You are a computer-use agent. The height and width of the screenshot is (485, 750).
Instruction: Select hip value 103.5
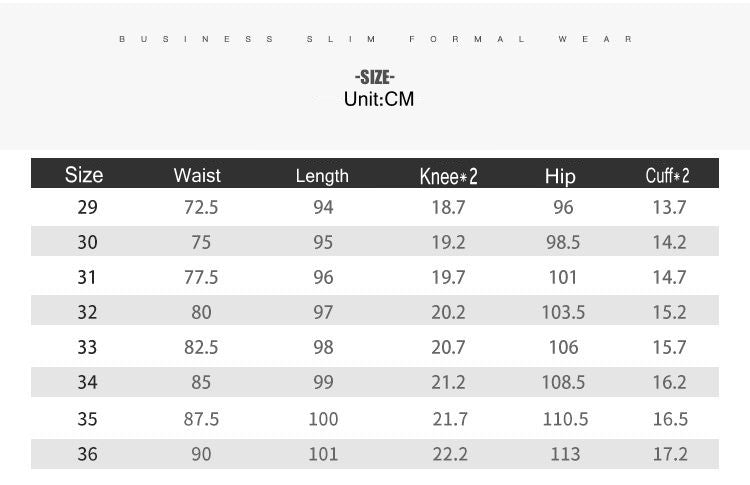(563, 312)
